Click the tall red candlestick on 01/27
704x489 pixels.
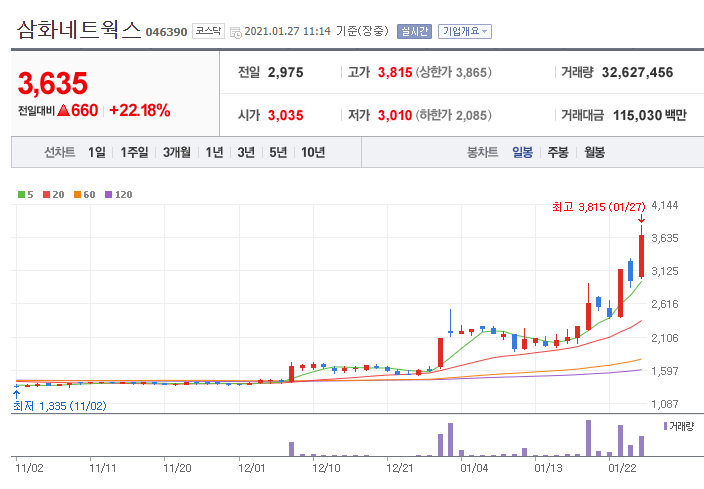click(x=642, y=256)
